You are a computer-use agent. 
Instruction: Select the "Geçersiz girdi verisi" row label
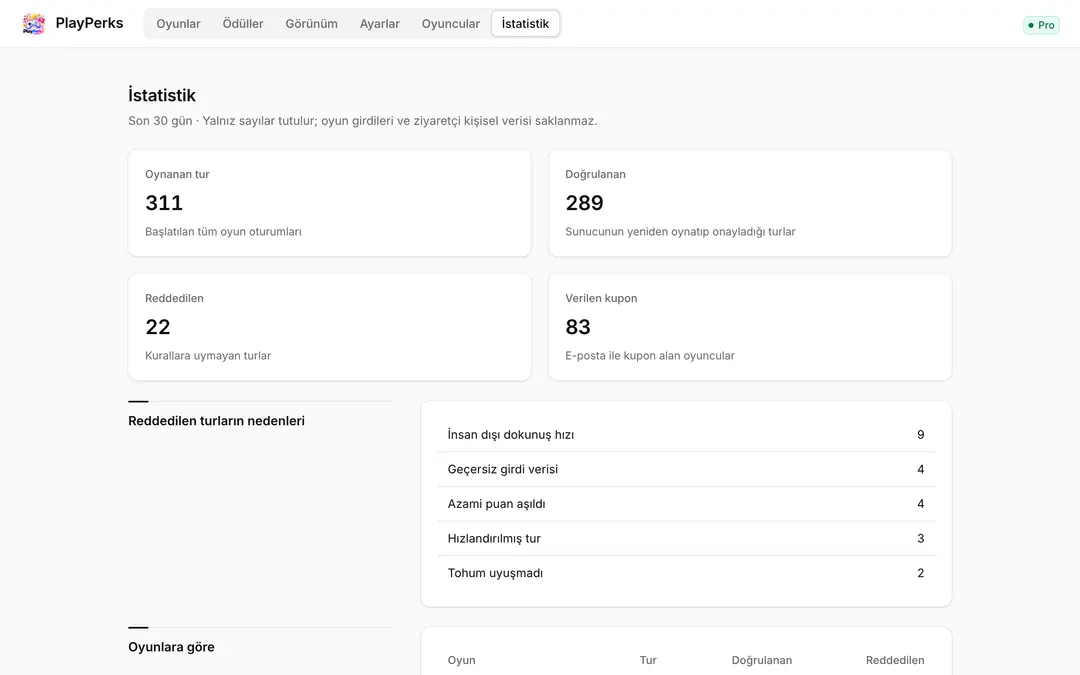coord(503,469)
